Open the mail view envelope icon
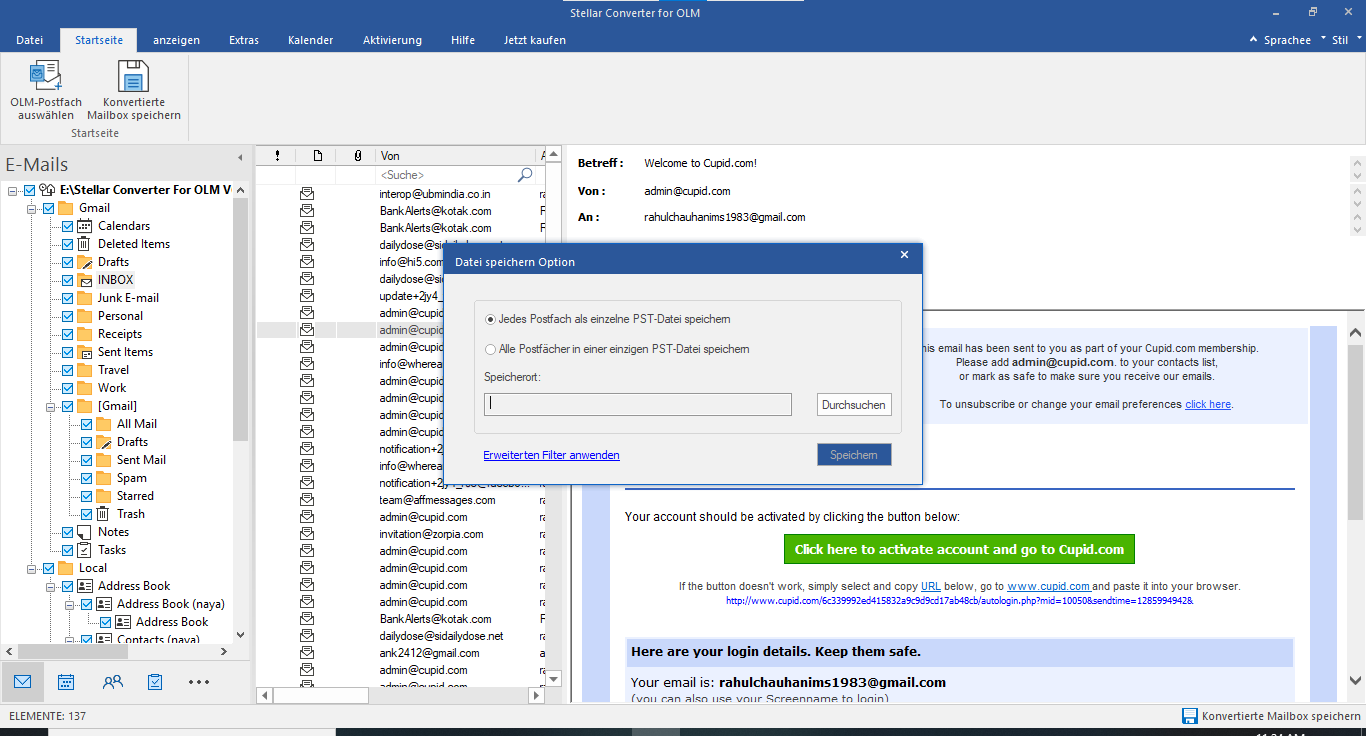 [22, 682]
